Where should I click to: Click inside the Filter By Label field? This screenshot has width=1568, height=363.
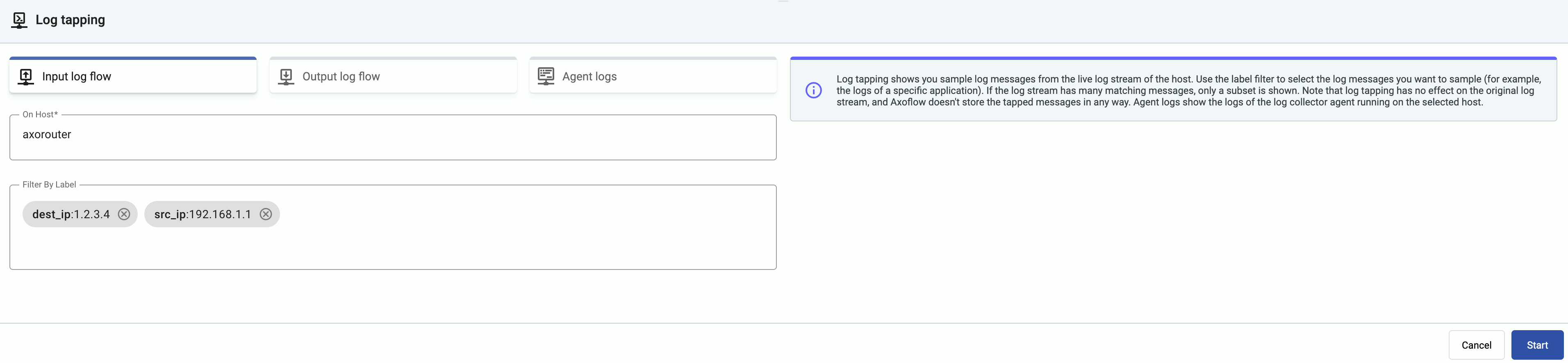(x=393, y=227)
